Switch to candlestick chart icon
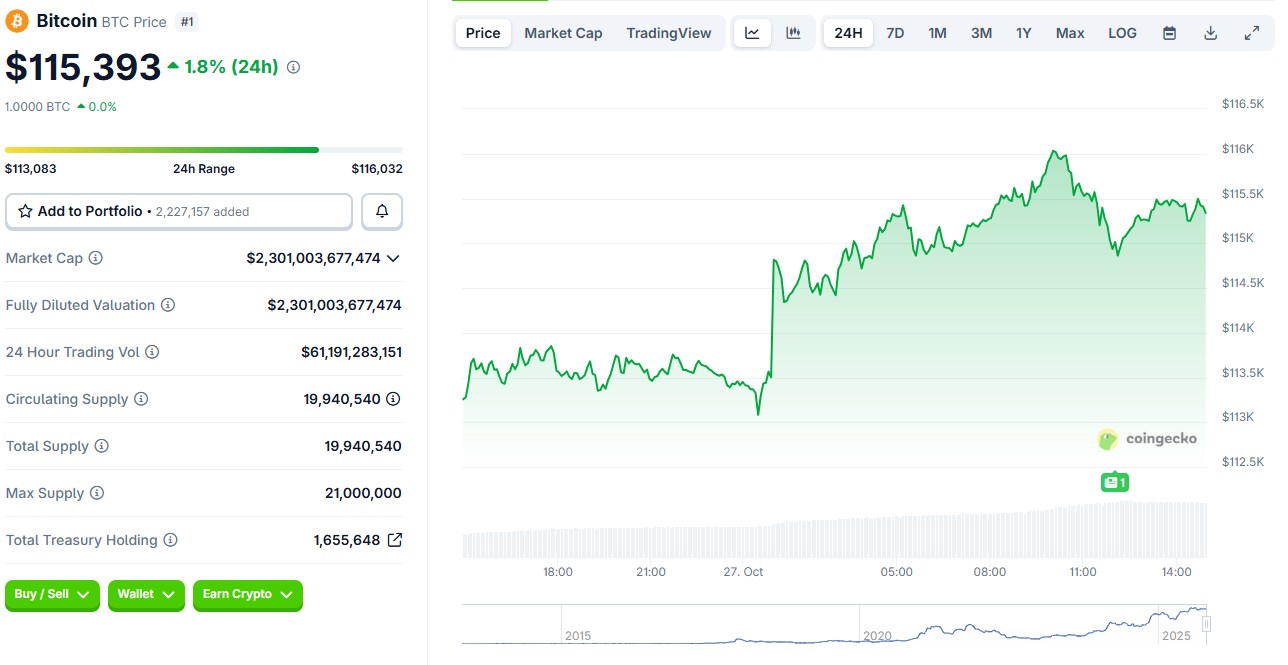Image resolution: width=1288 pixels, height=665 pixels. (x=793, y=33)
